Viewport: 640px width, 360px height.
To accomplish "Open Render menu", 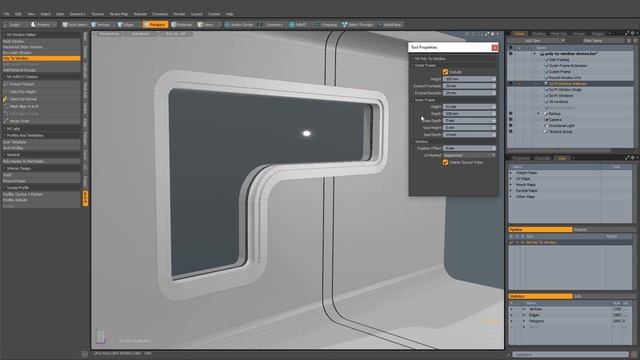I will coord(179,14).
